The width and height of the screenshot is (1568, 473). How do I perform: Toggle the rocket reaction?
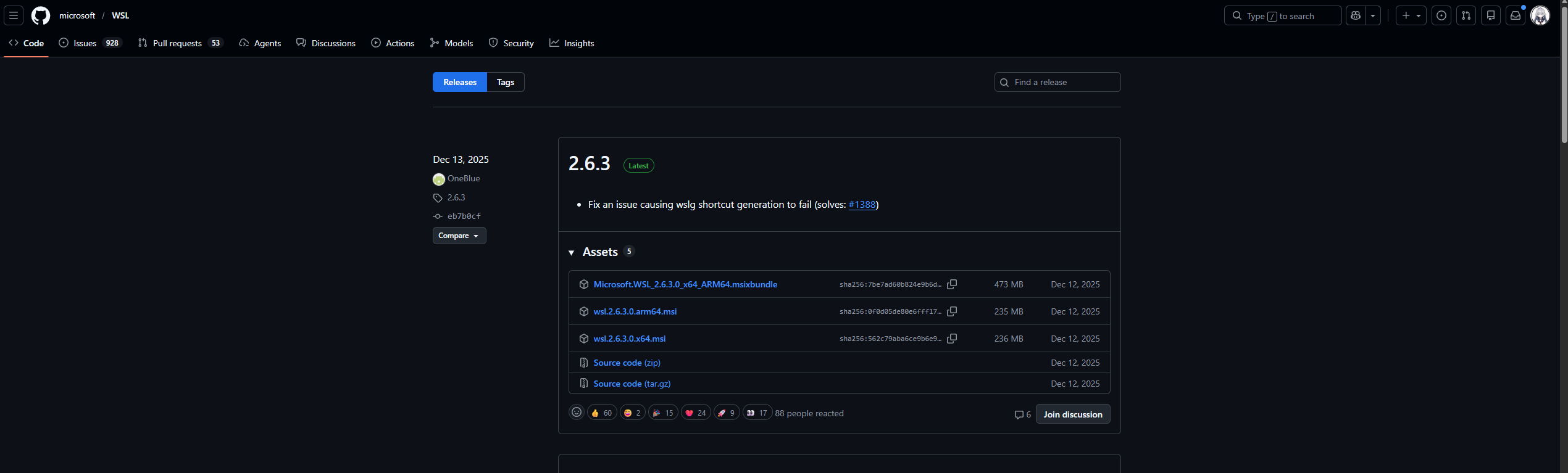[x=727, y=413]
